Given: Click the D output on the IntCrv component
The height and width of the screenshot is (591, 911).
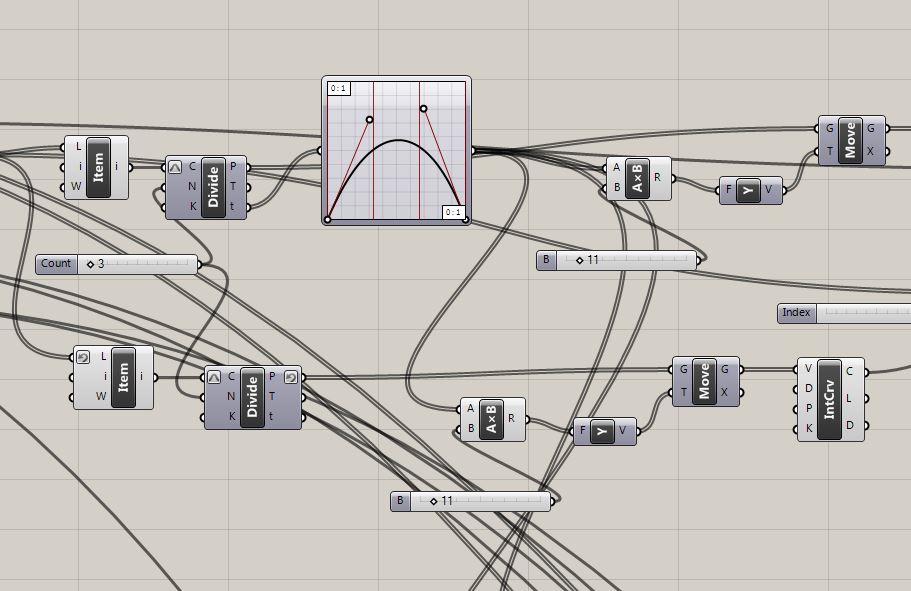Looking at the screenshot, I should [849, 425].
